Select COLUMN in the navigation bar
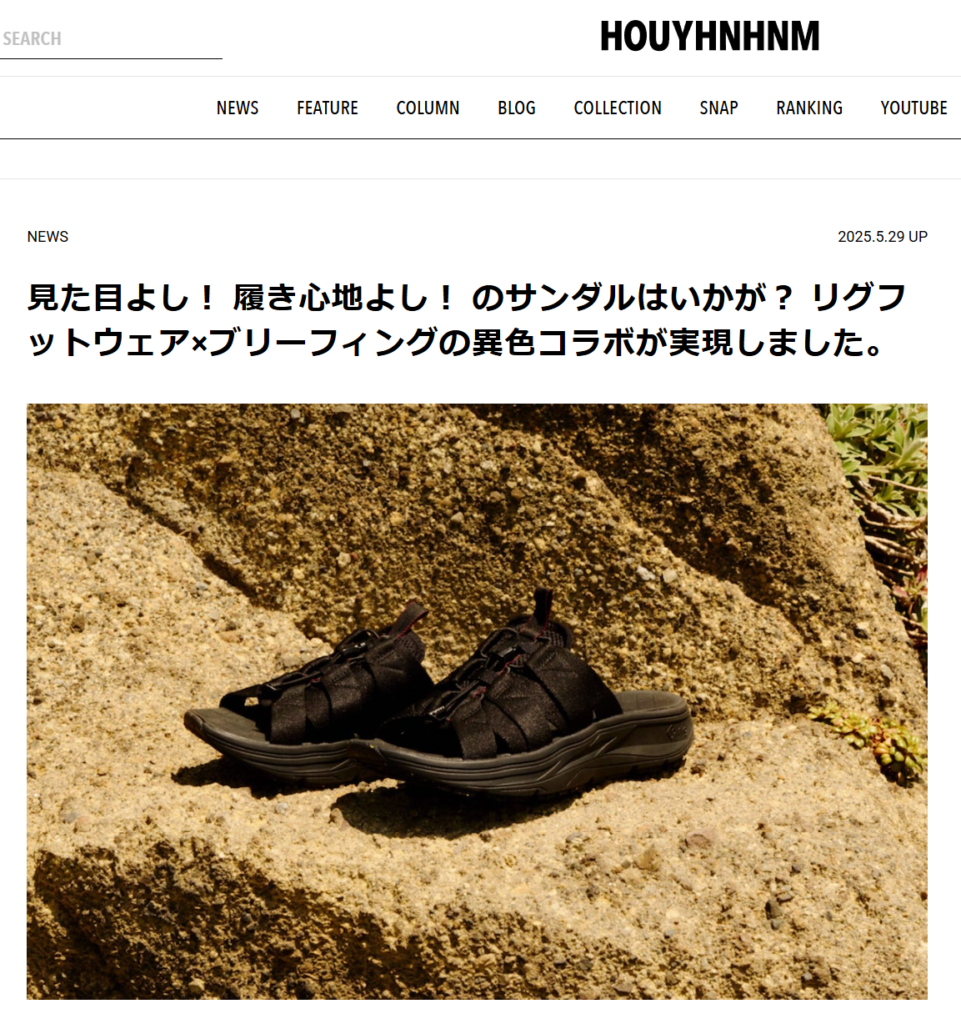The image size is (961, 1024). click(x=428, y=108)
